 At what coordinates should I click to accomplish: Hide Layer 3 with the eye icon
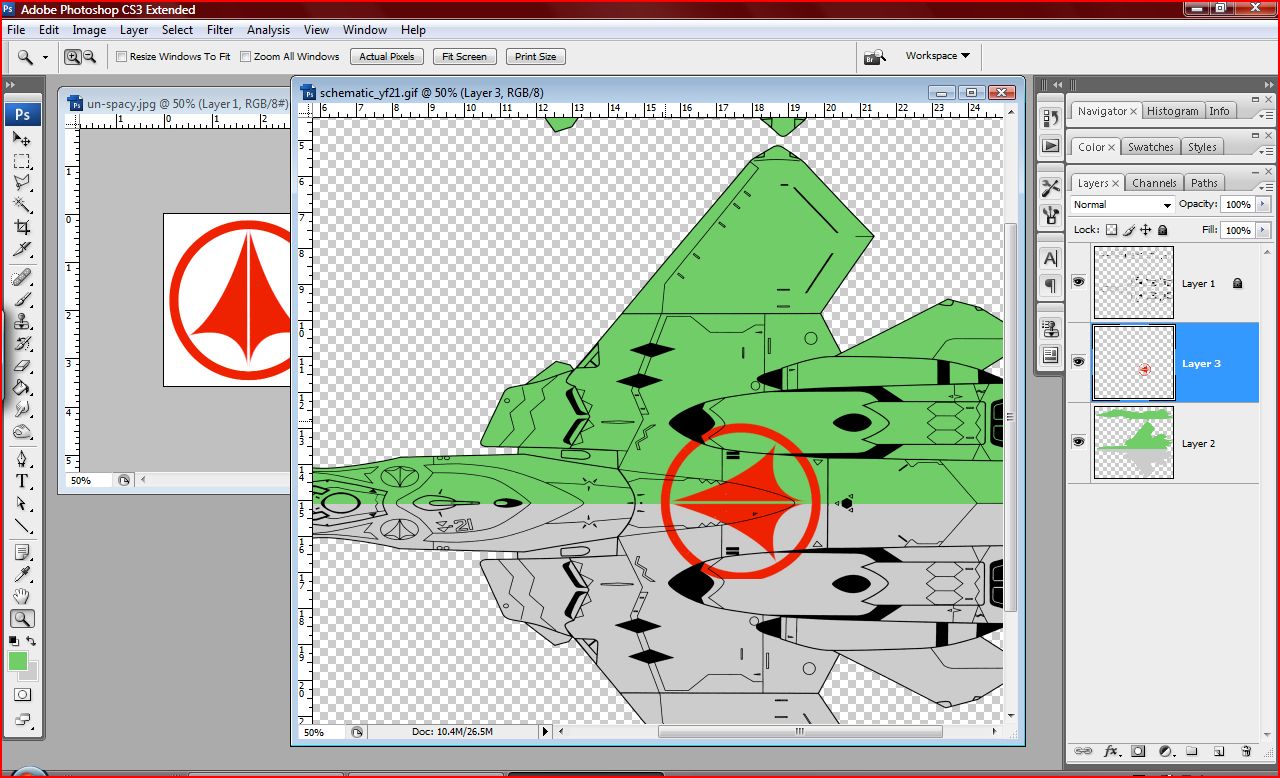[x=1078, y=362]
